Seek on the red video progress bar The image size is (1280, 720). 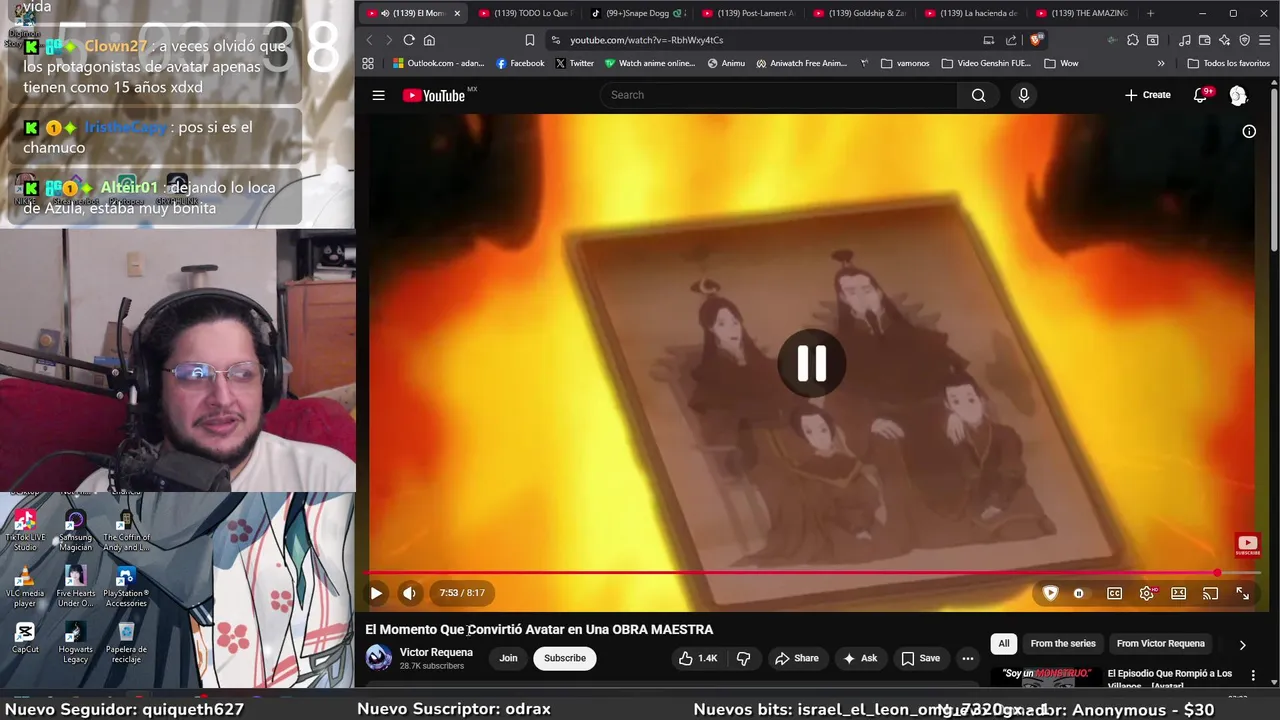814,573
